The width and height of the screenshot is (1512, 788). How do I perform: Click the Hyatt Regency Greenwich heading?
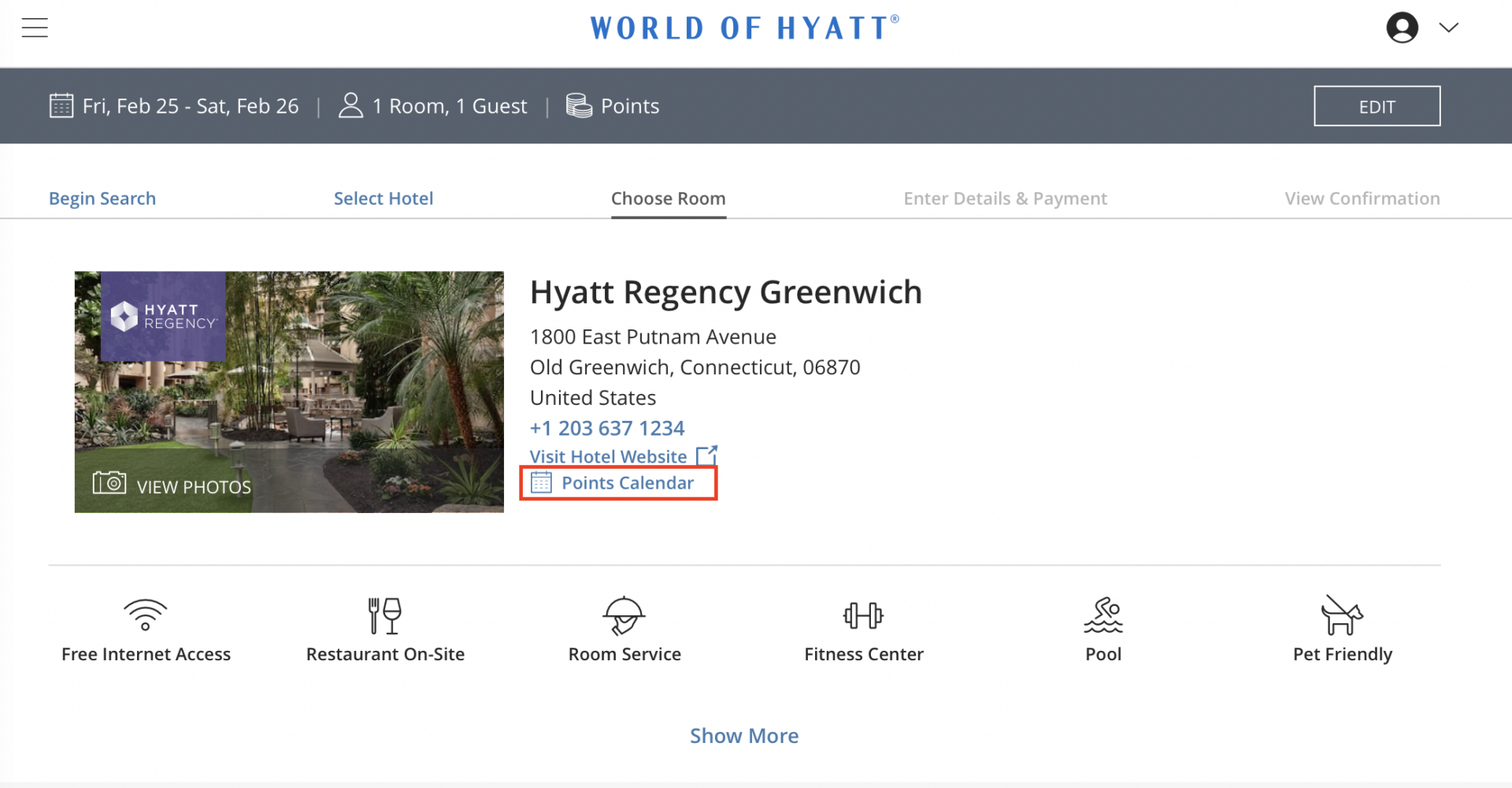point(726,292)
